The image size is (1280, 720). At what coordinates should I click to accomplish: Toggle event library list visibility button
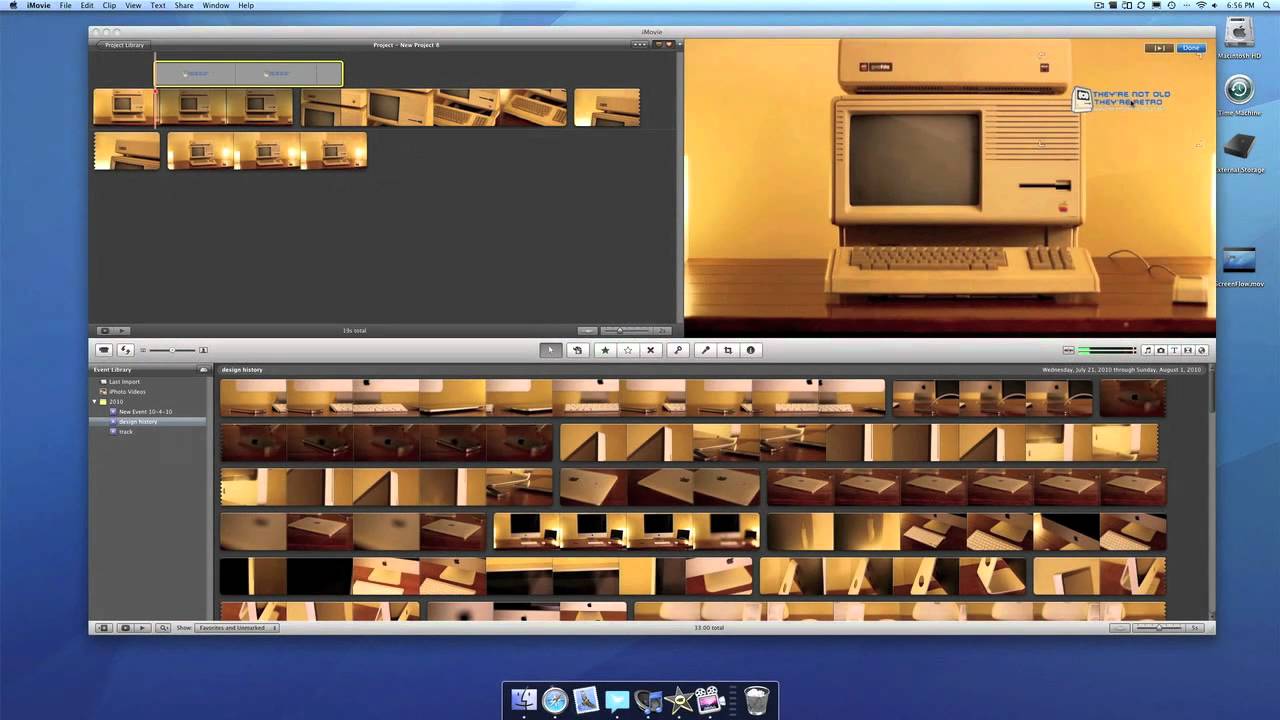[103, 628]
